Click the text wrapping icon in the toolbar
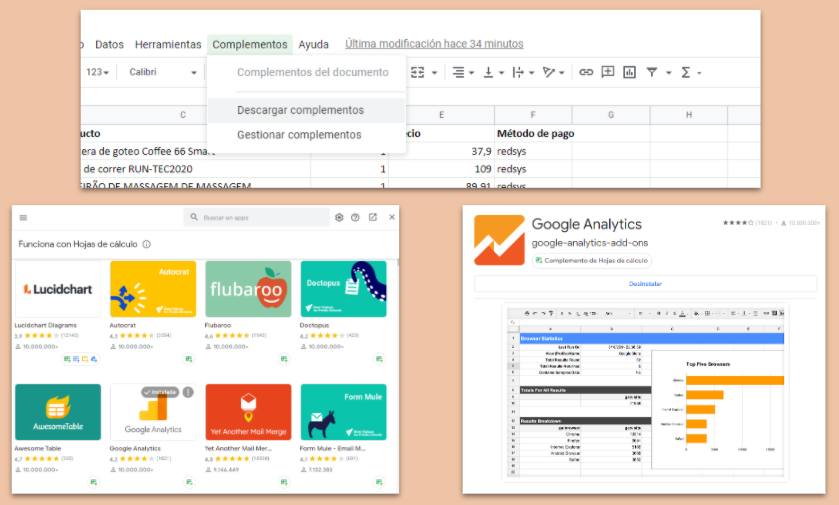 coord(518,72)
